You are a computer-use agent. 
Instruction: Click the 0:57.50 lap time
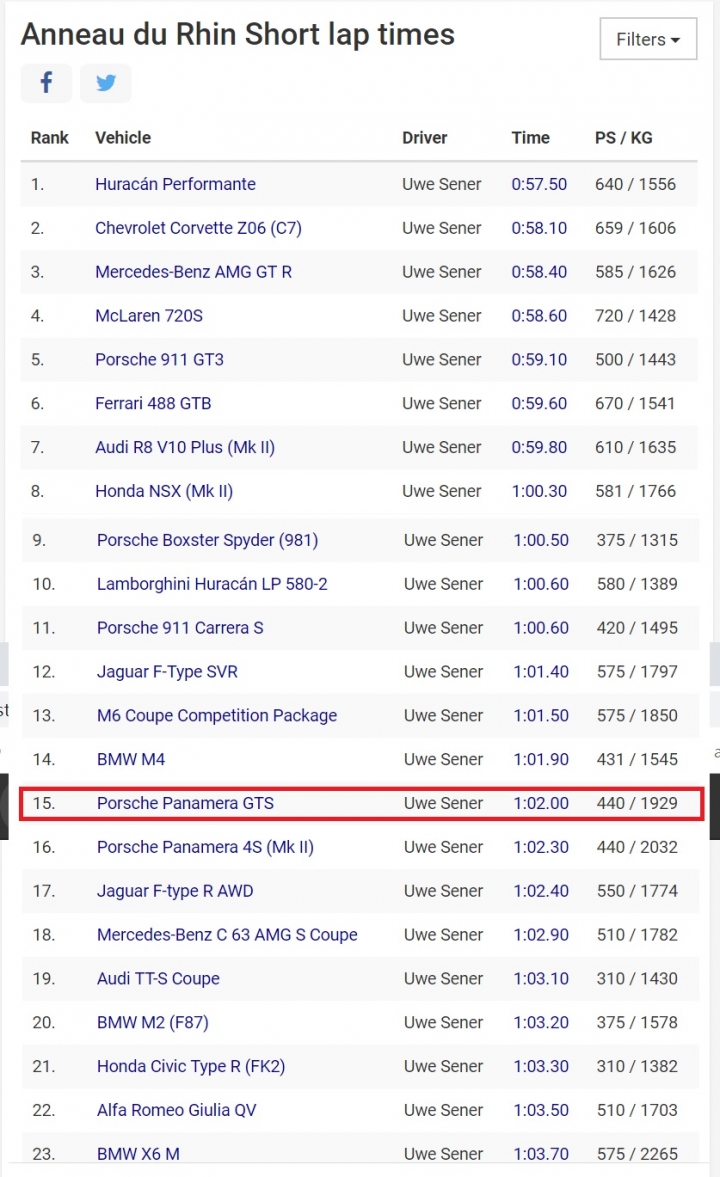pos(539,184)
